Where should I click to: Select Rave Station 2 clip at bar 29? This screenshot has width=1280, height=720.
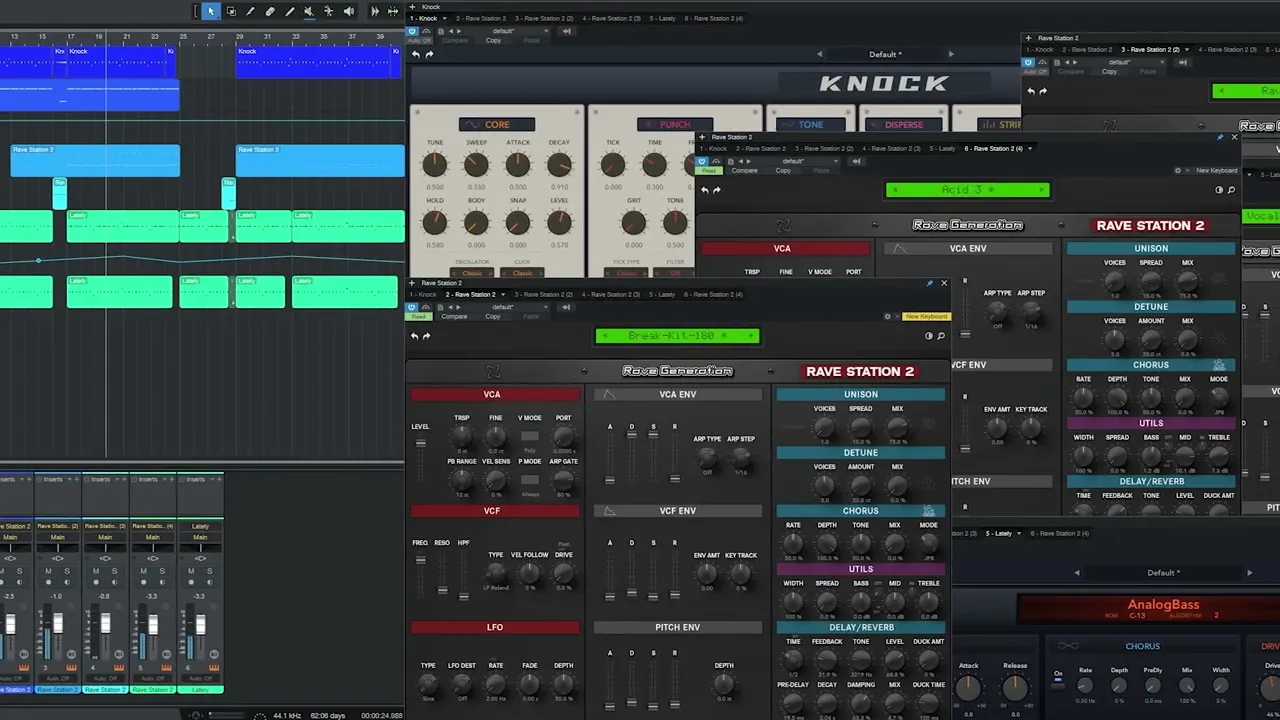(320, 160)
